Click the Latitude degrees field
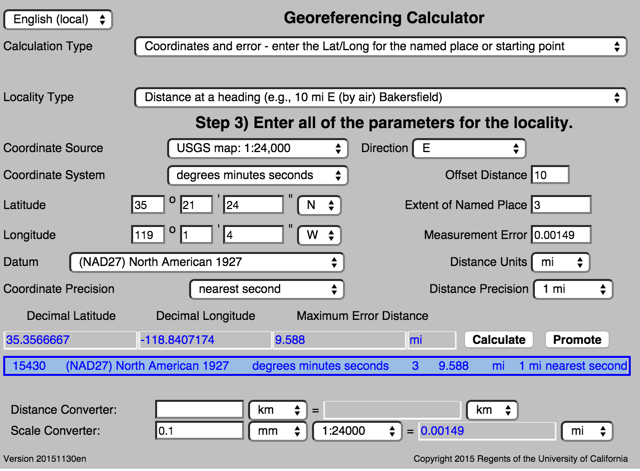This screenshot has height=471, width=640. tap(147, 205)
